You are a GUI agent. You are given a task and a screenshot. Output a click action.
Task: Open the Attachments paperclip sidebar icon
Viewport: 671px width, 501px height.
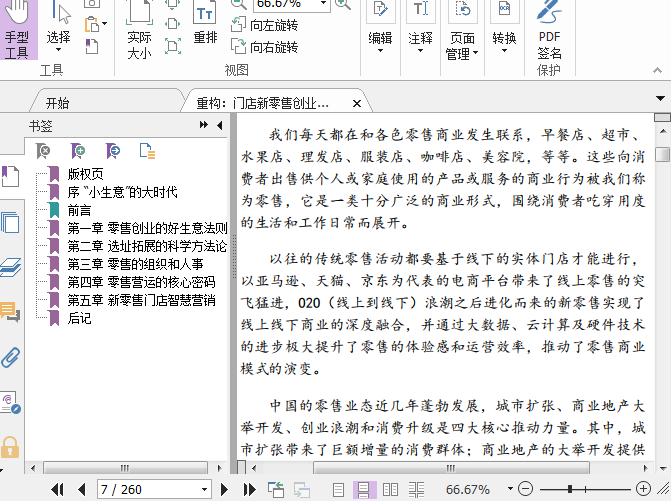(10, 358)
